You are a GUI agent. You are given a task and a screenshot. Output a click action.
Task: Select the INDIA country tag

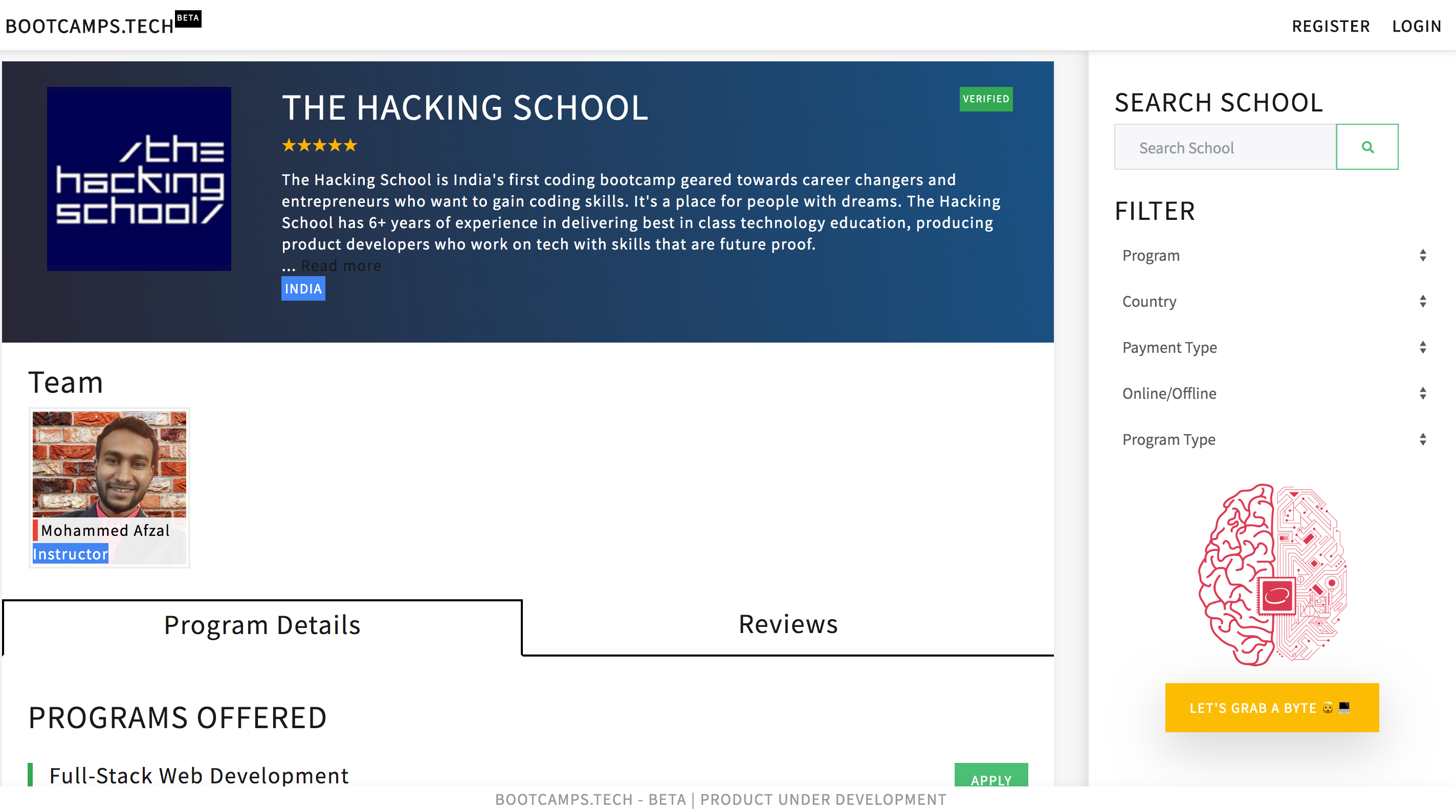coord(303,289)
